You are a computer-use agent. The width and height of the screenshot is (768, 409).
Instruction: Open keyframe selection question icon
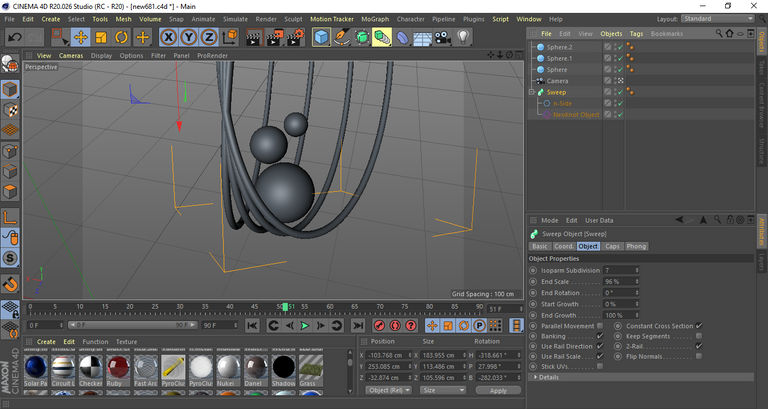point(411,325)
